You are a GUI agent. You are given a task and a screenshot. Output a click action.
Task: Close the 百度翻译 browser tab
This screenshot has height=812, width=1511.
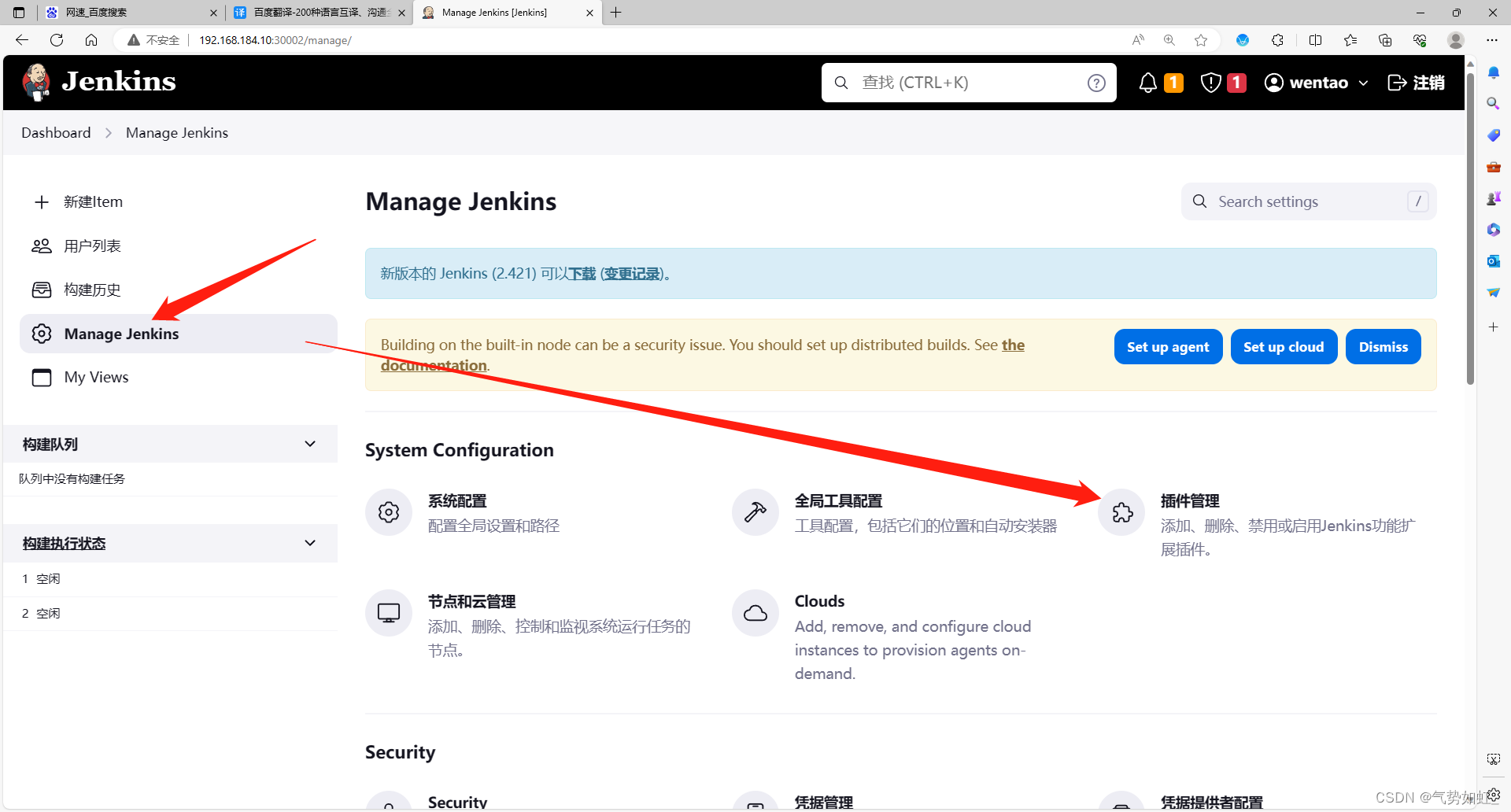(401, 13)
